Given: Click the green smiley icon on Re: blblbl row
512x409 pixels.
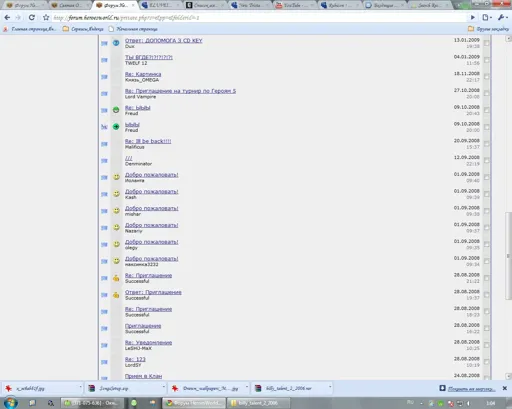Looking at the screenshot, I should tap(116, 110).
